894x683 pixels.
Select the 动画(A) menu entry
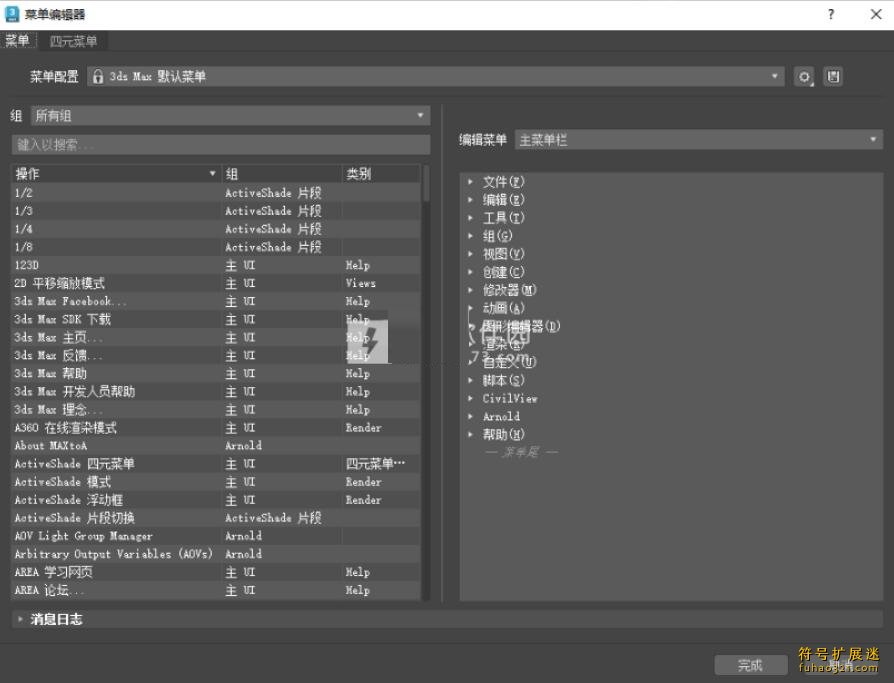tap(503, 308)
